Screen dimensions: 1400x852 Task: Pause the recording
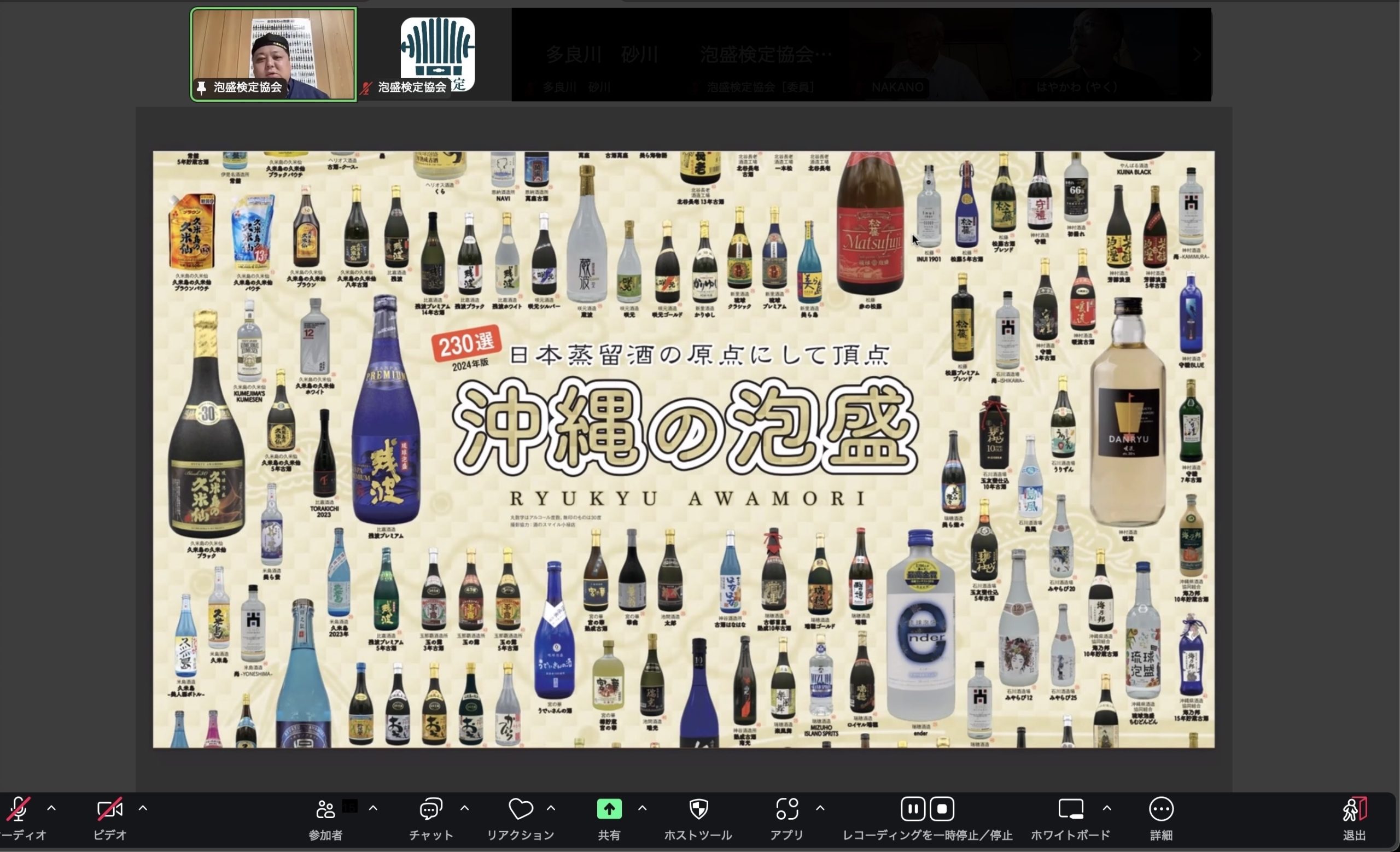coord(913,809)
